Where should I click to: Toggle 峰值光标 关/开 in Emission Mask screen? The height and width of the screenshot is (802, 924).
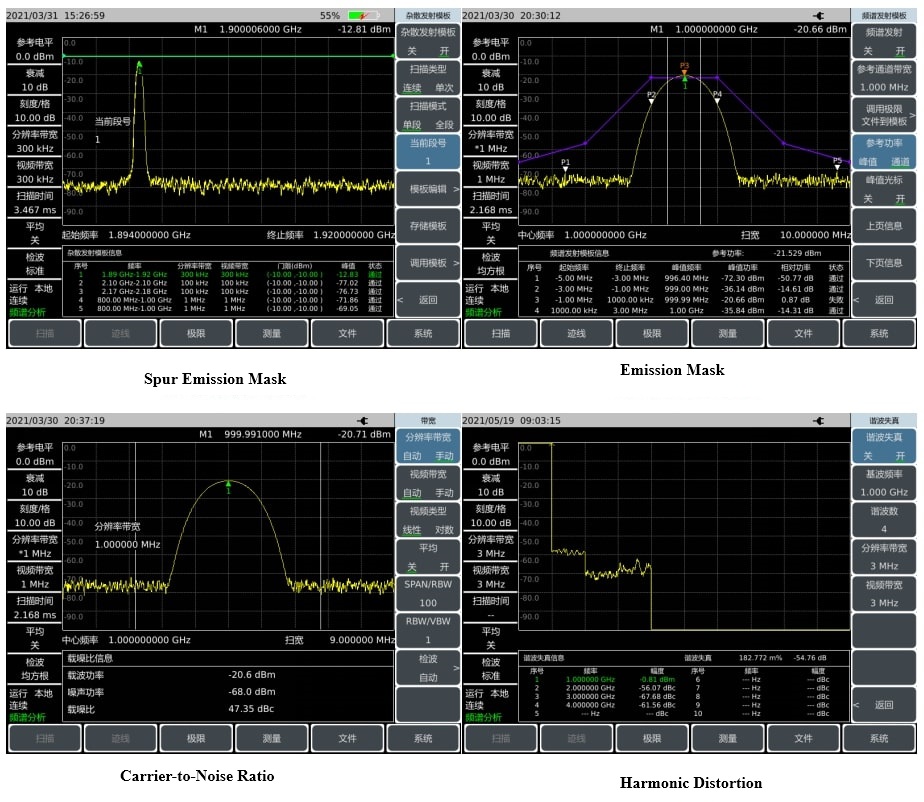coord(883,188)
